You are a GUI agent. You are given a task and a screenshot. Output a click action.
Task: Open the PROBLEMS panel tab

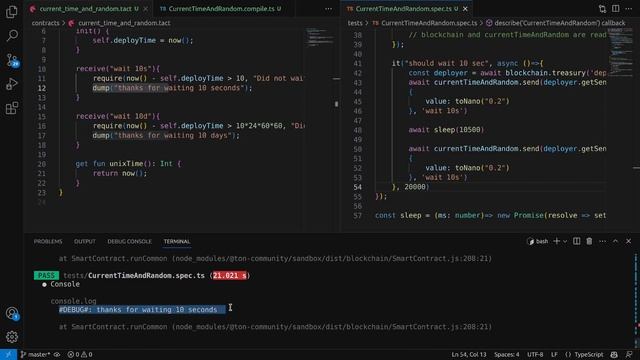(x=48, y=242)
